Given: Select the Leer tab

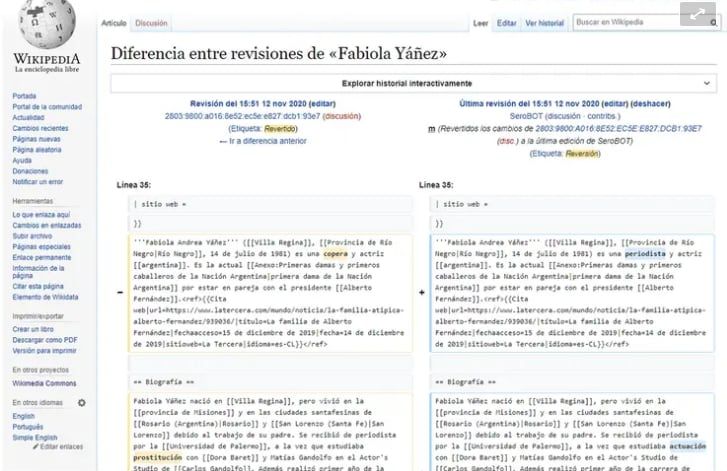Looking at the screenshot, I should 480,23.
